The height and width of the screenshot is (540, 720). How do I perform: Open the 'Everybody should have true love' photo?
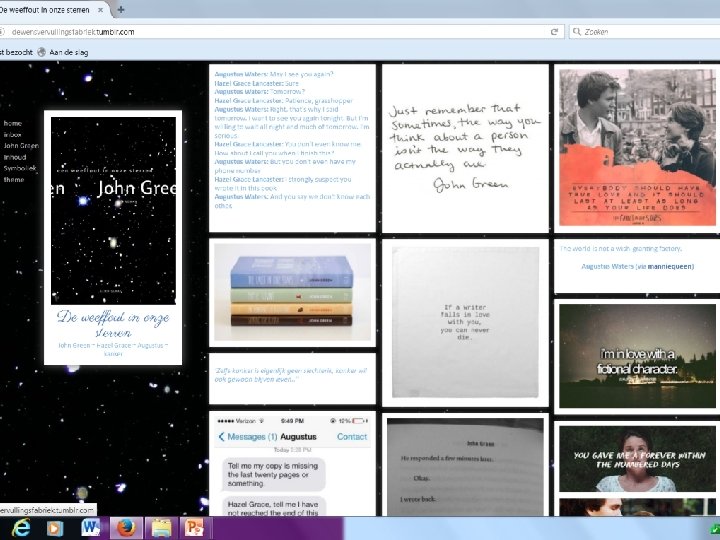pos(637,147)
